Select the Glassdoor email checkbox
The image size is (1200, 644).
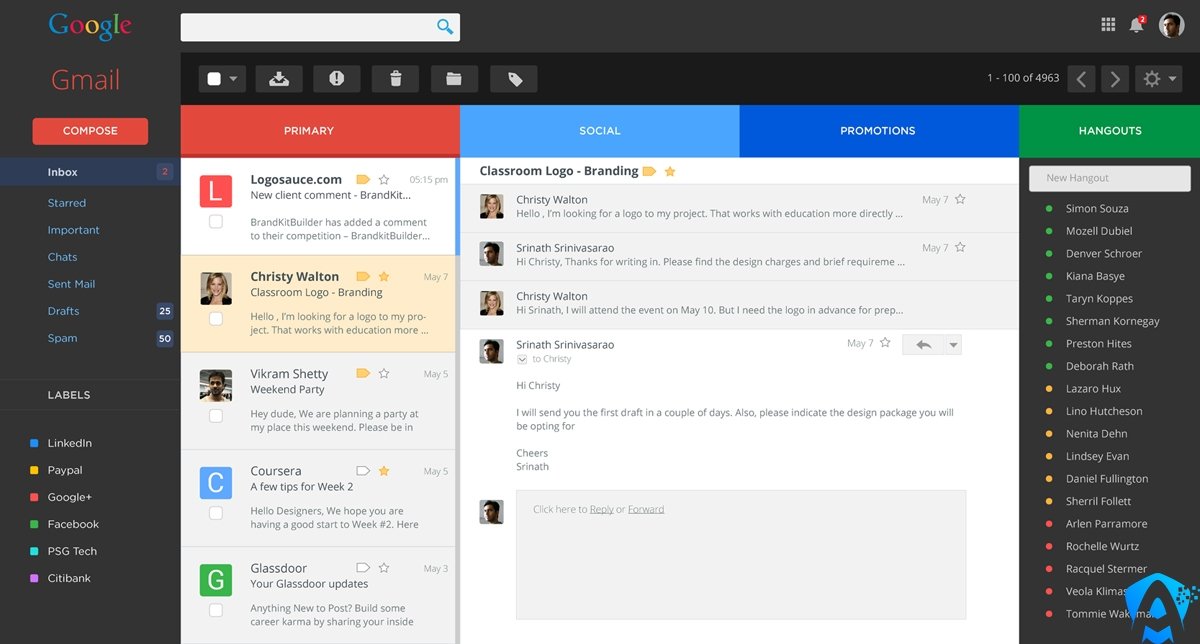(216, 610)
